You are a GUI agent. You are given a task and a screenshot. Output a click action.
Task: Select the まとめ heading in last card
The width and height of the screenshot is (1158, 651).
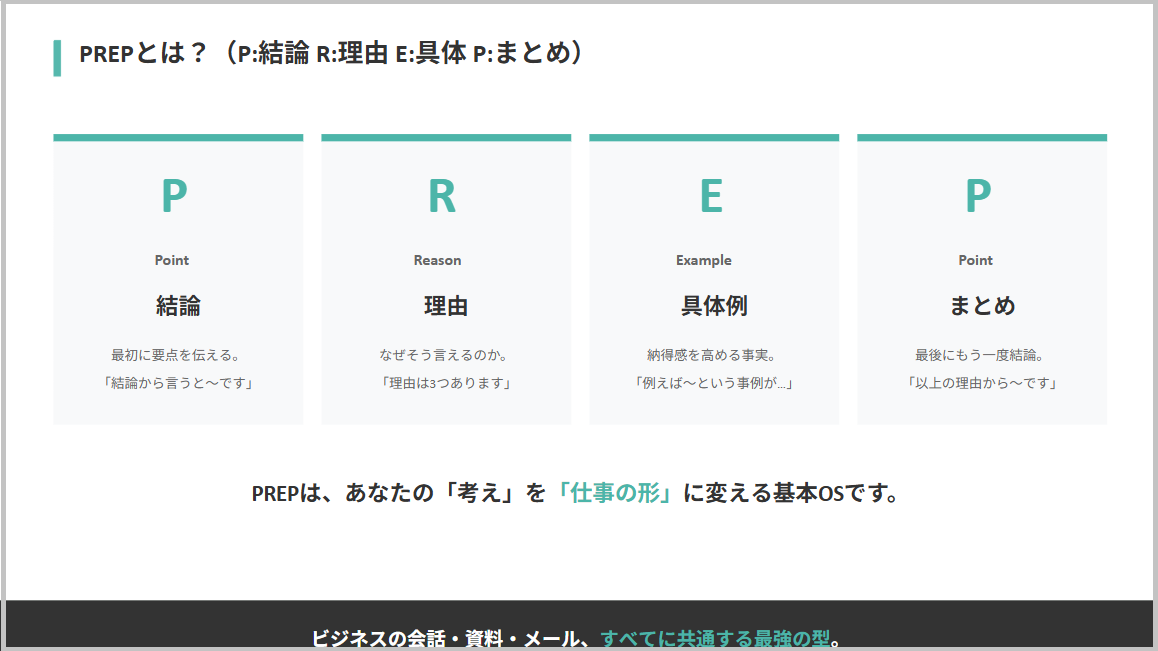point(981,305)
